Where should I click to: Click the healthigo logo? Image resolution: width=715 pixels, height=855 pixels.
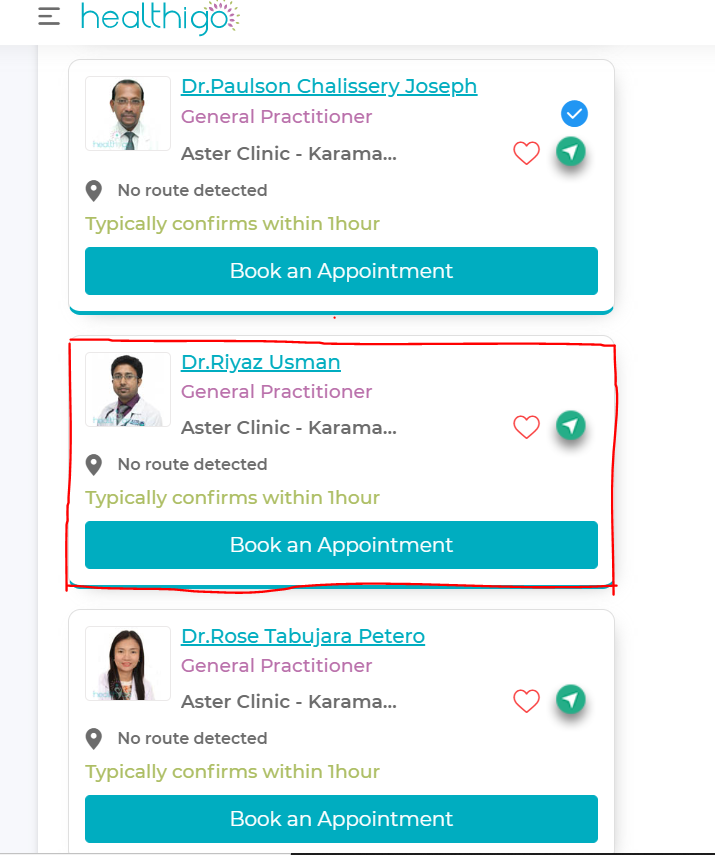[x=160, y=17]
